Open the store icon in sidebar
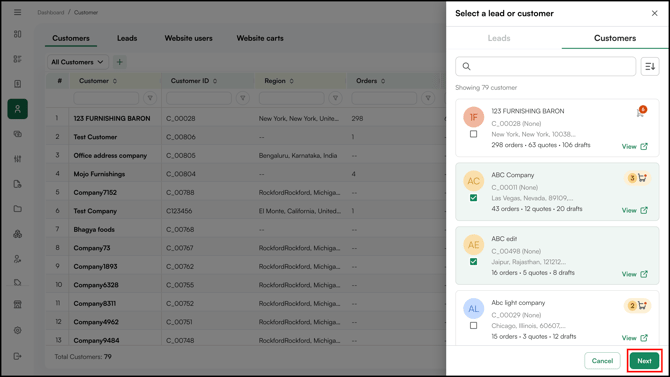This screenshot has width=670, height=377. pos(18,305)
